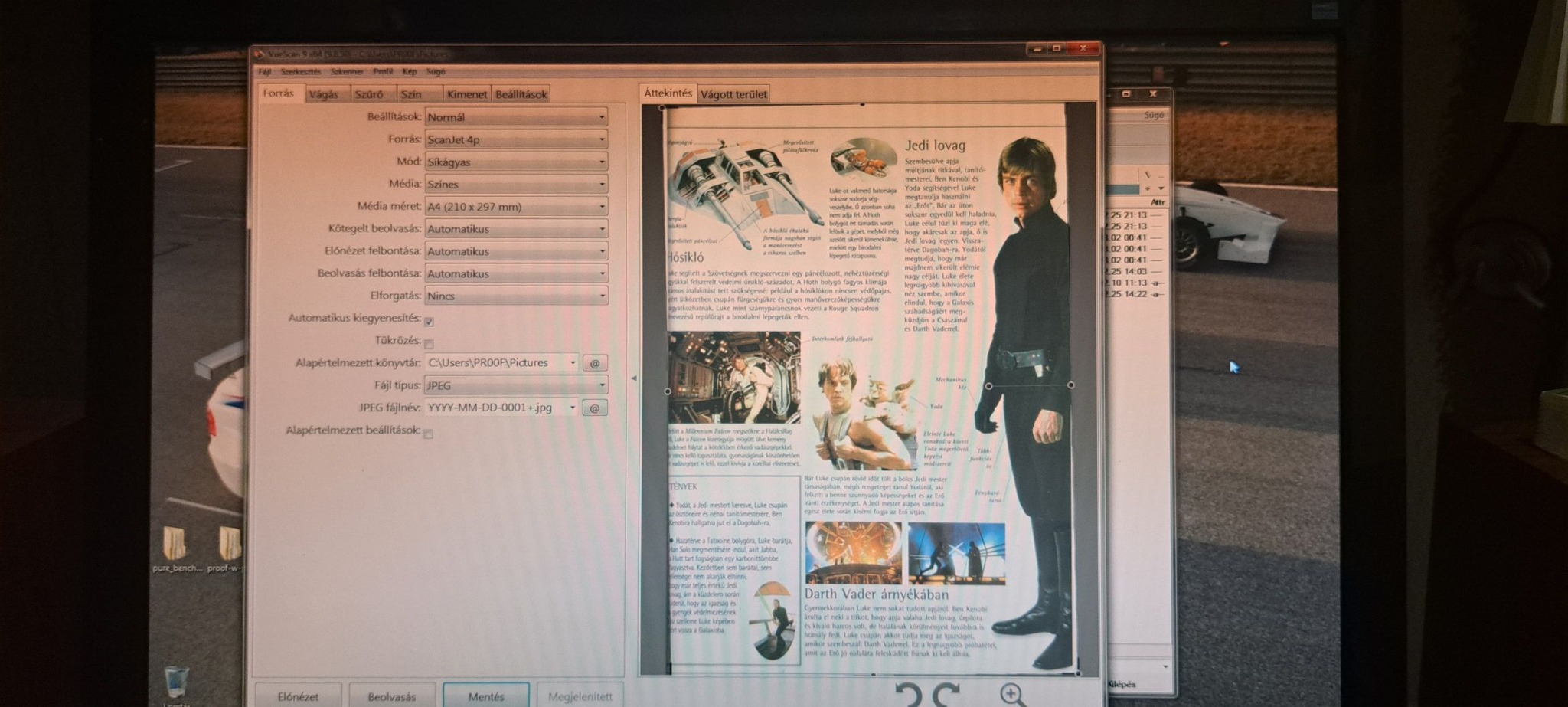Click the Előnézet button
This screenshot has height=707, width=1568.
click(x=298, y=696)
